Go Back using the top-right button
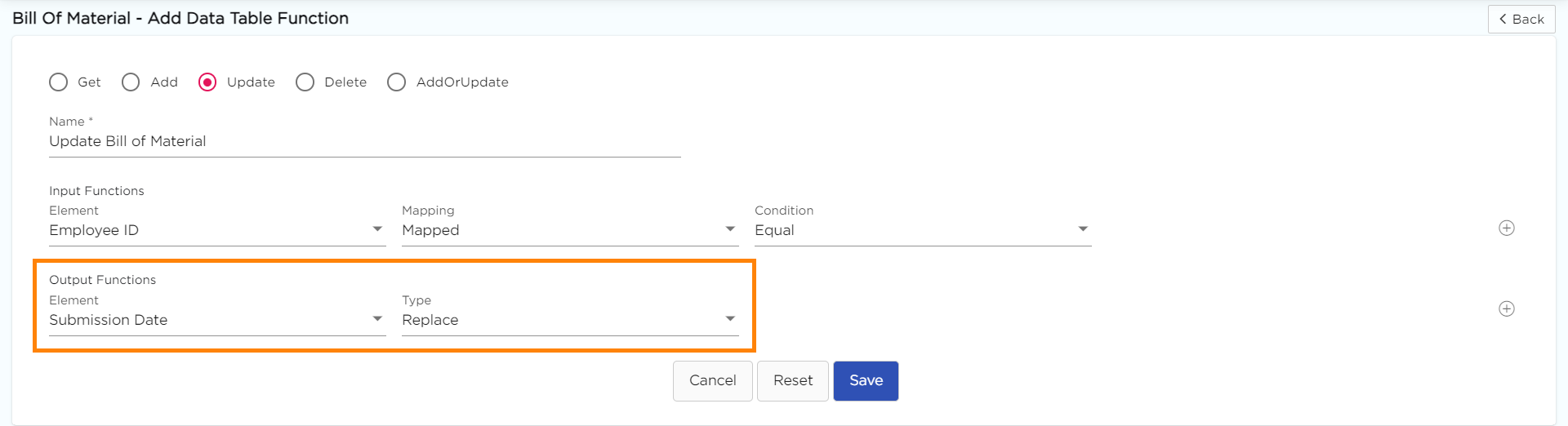The width and height of the screenshot is (1568, 426). pyautogui.click(x=1521, y=19)
